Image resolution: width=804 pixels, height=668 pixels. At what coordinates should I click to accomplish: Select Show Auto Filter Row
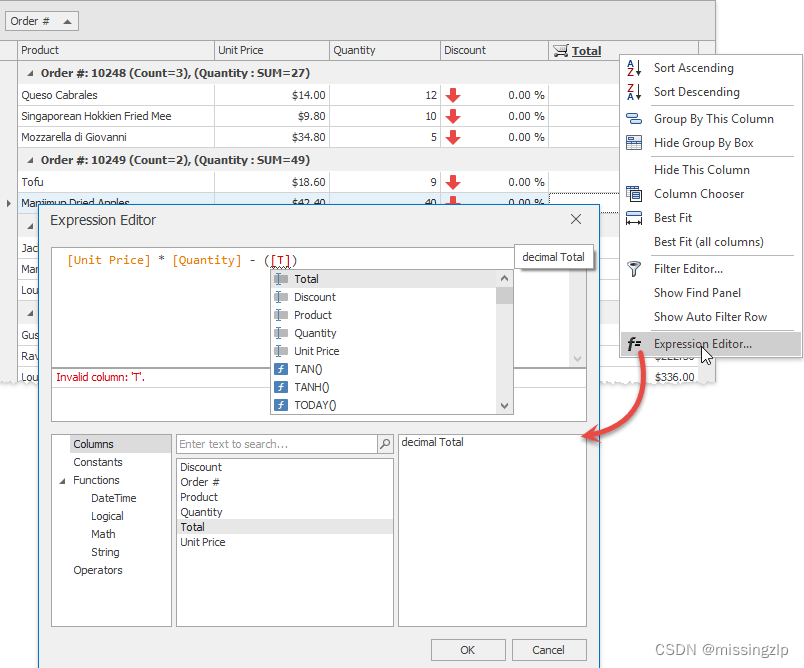tap(711, 317)
